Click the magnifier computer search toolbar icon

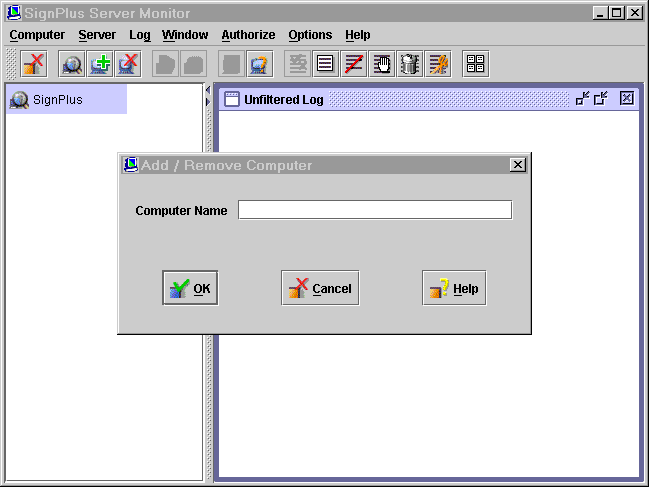point(72,65)
